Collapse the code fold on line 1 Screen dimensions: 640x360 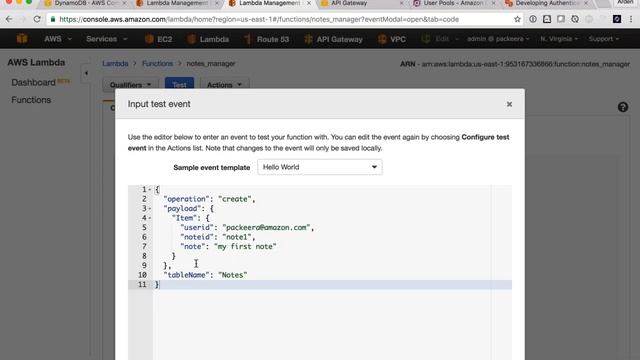pos(149,189)
